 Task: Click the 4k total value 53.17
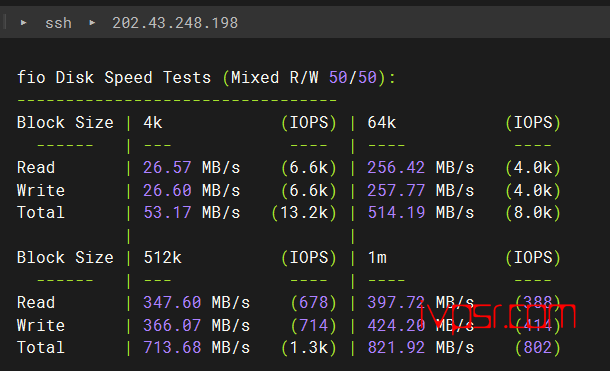tap(167, 212)
